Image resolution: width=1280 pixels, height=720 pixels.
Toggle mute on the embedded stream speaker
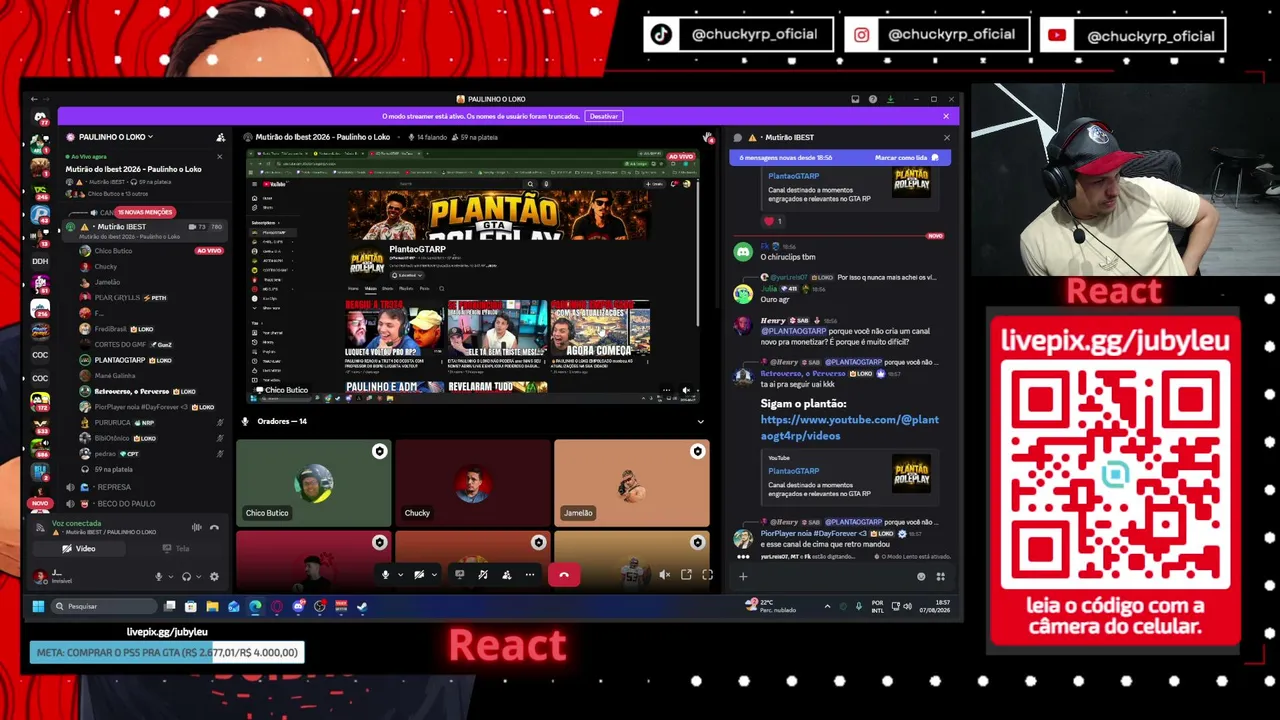click(686, 390)
